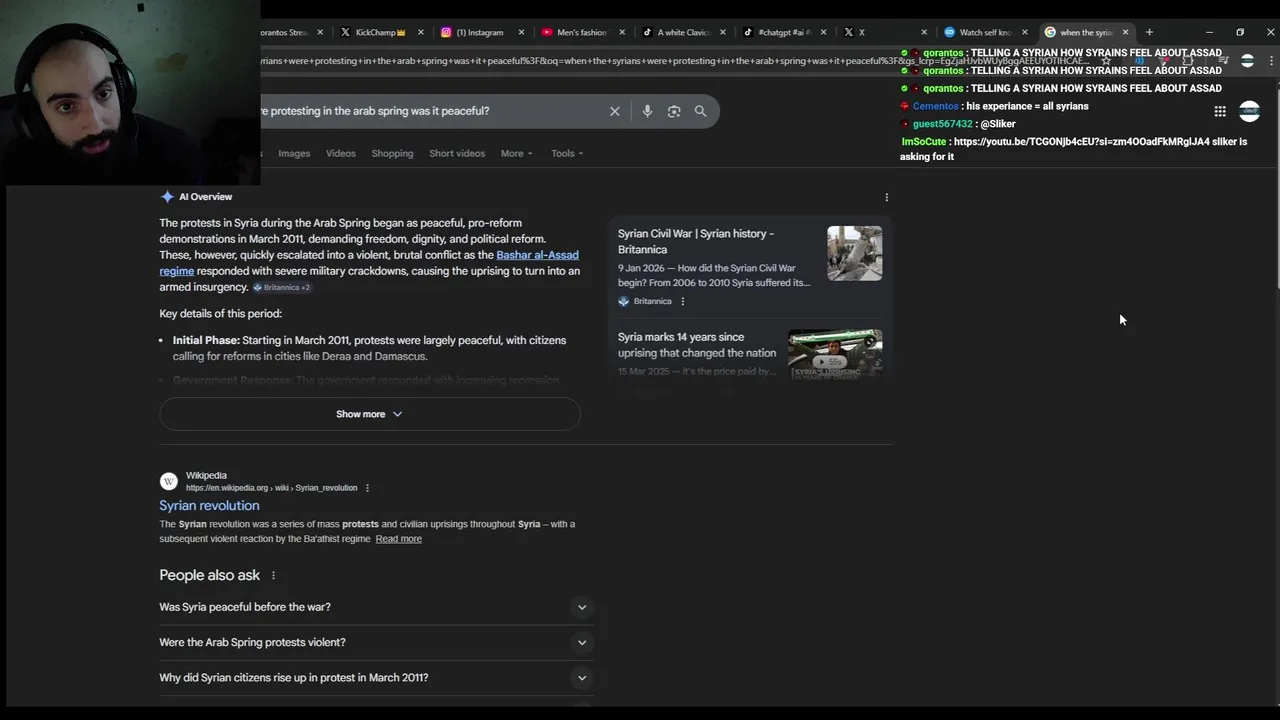
Task: Open the Tools dropdown
Action: [567, 153]
